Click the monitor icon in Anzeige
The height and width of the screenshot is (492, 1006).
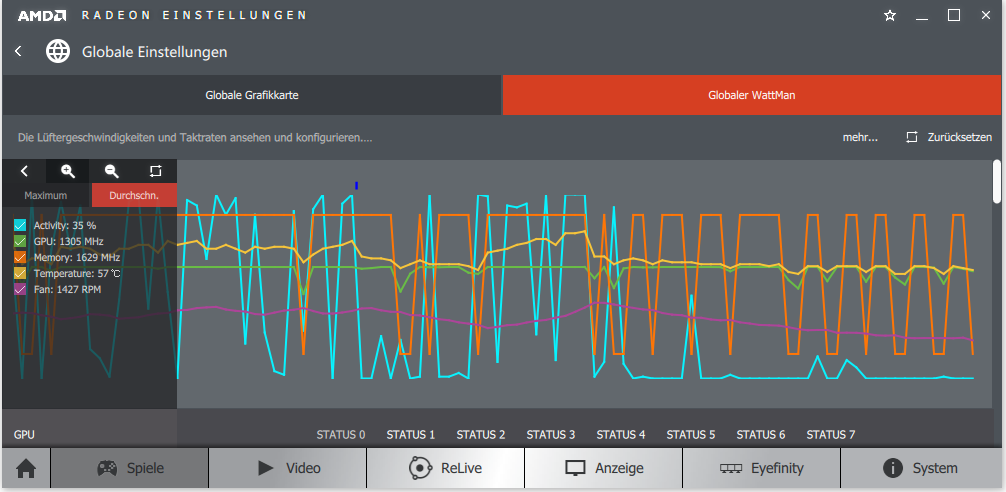(575, 468)
